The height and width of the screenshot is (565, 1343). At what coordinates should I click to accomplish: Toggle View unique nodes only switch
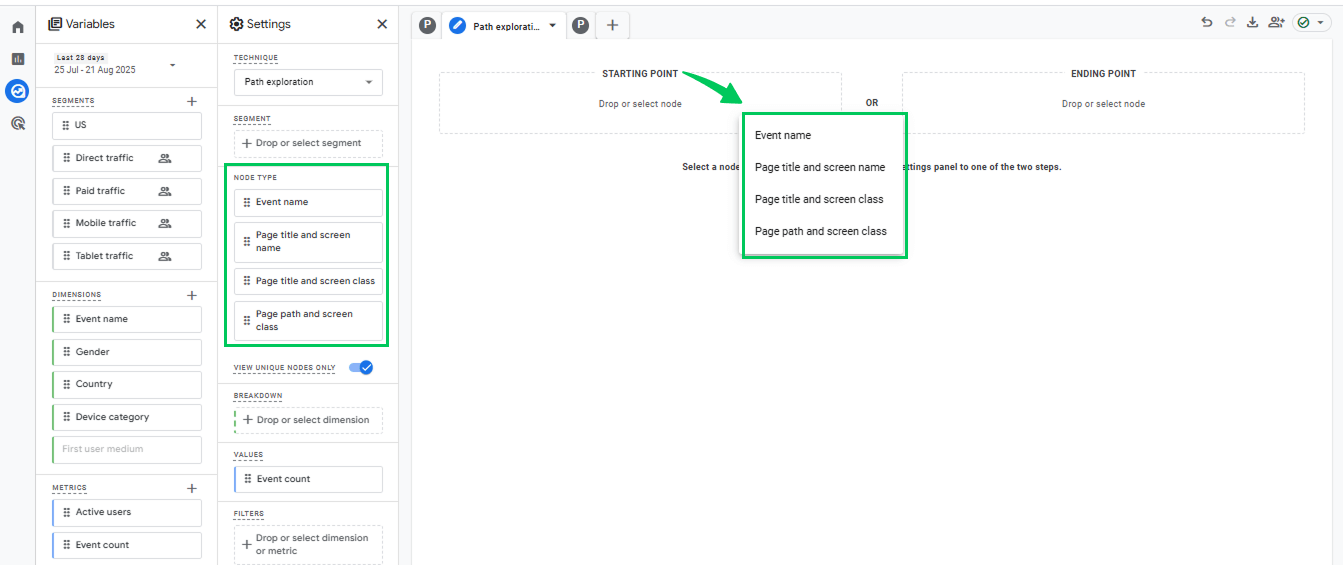(361, 367)
